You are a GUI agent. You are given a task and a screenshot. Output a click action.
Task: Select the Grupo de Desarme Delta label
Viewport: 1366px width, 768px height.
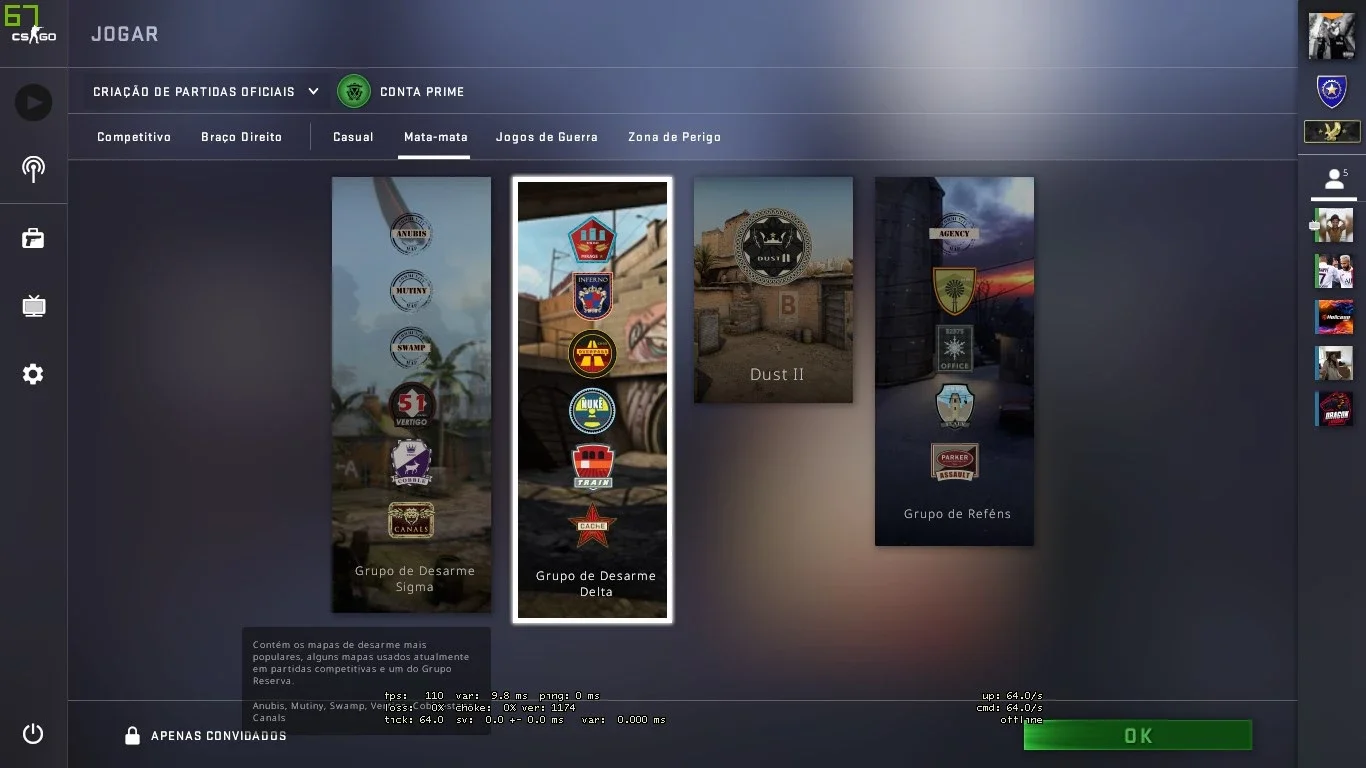(x=595, y=584)
